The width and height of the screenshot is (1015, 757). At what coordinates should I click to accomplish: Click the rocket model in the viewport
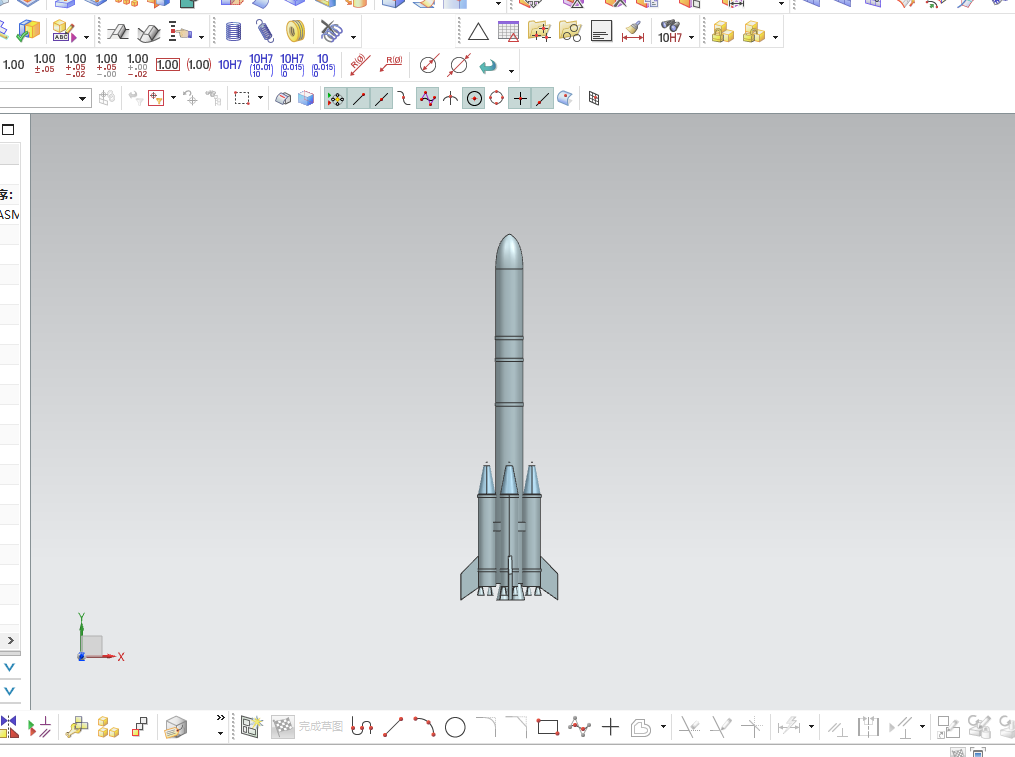[509, 400]
